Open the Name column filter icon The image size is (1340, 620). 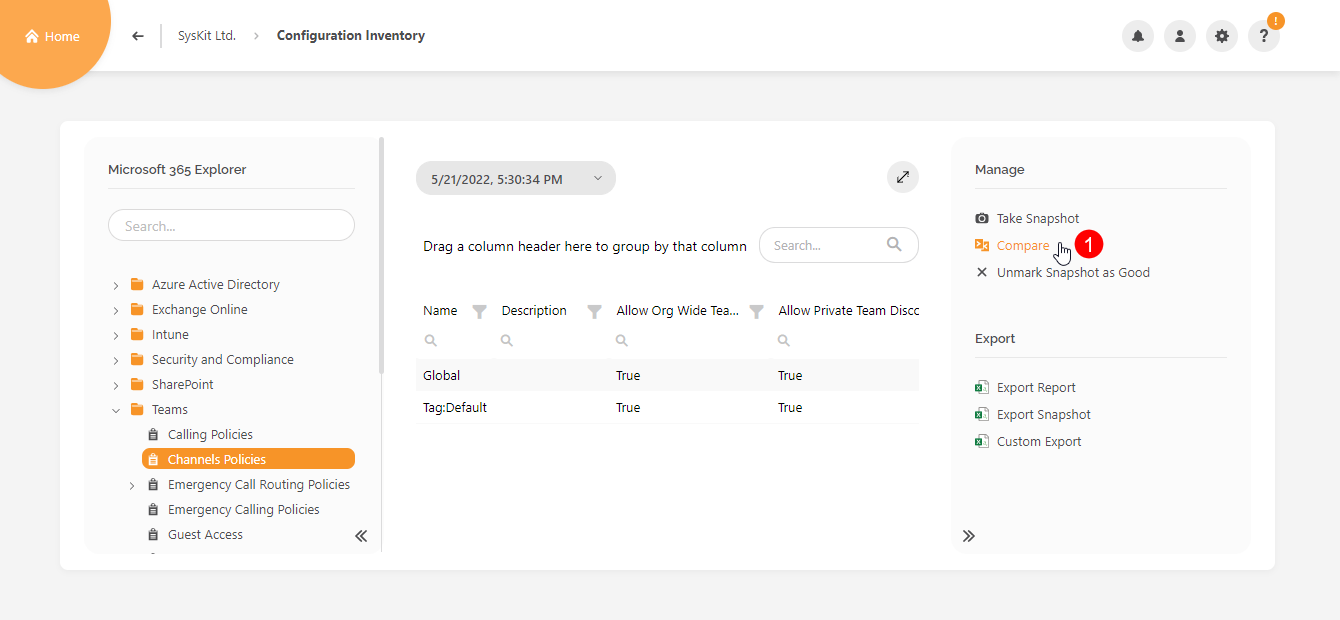(479, 312)
